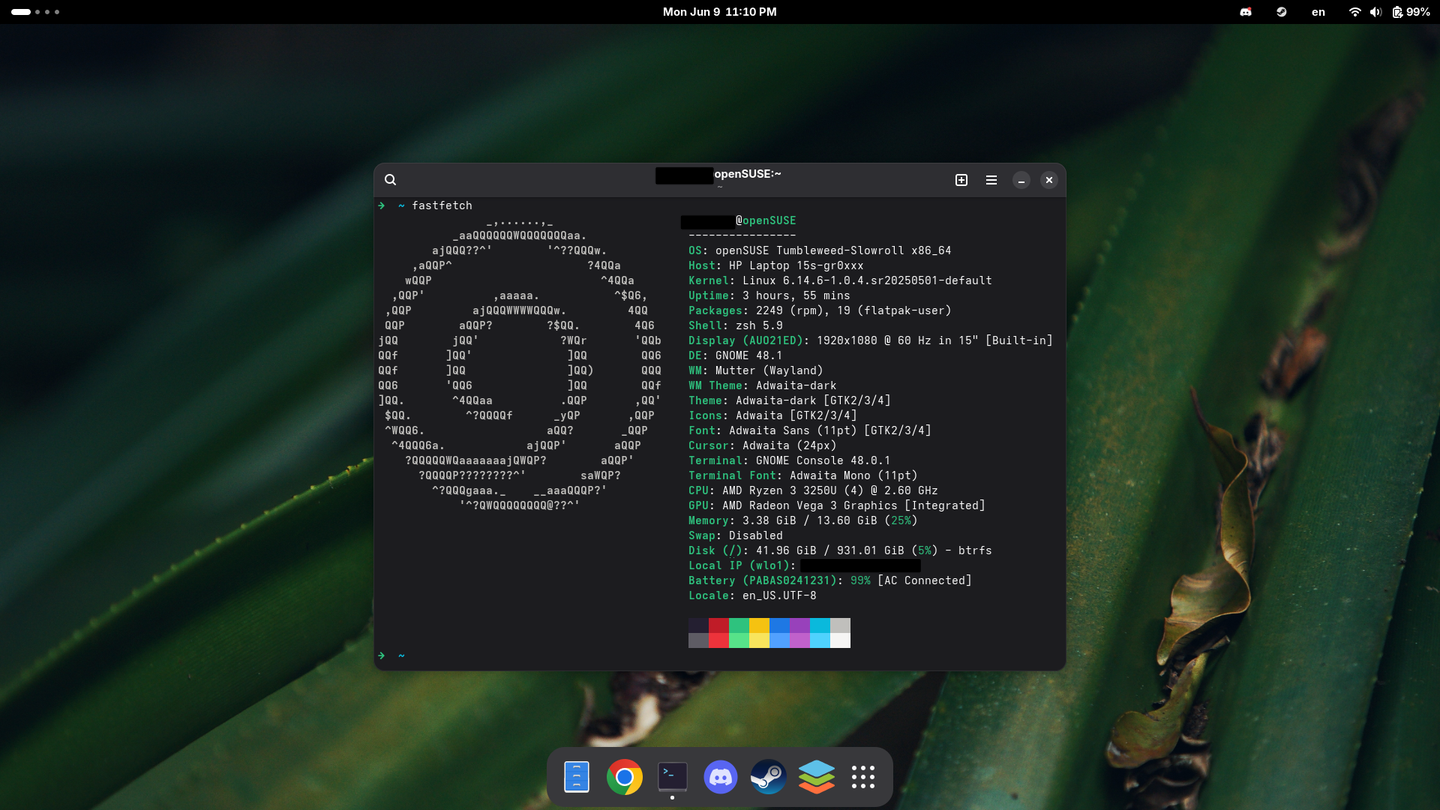This screenshot has width=1440, height=810.
Task: Select the Console terminal icon in dock
Action: click(672, 777)
